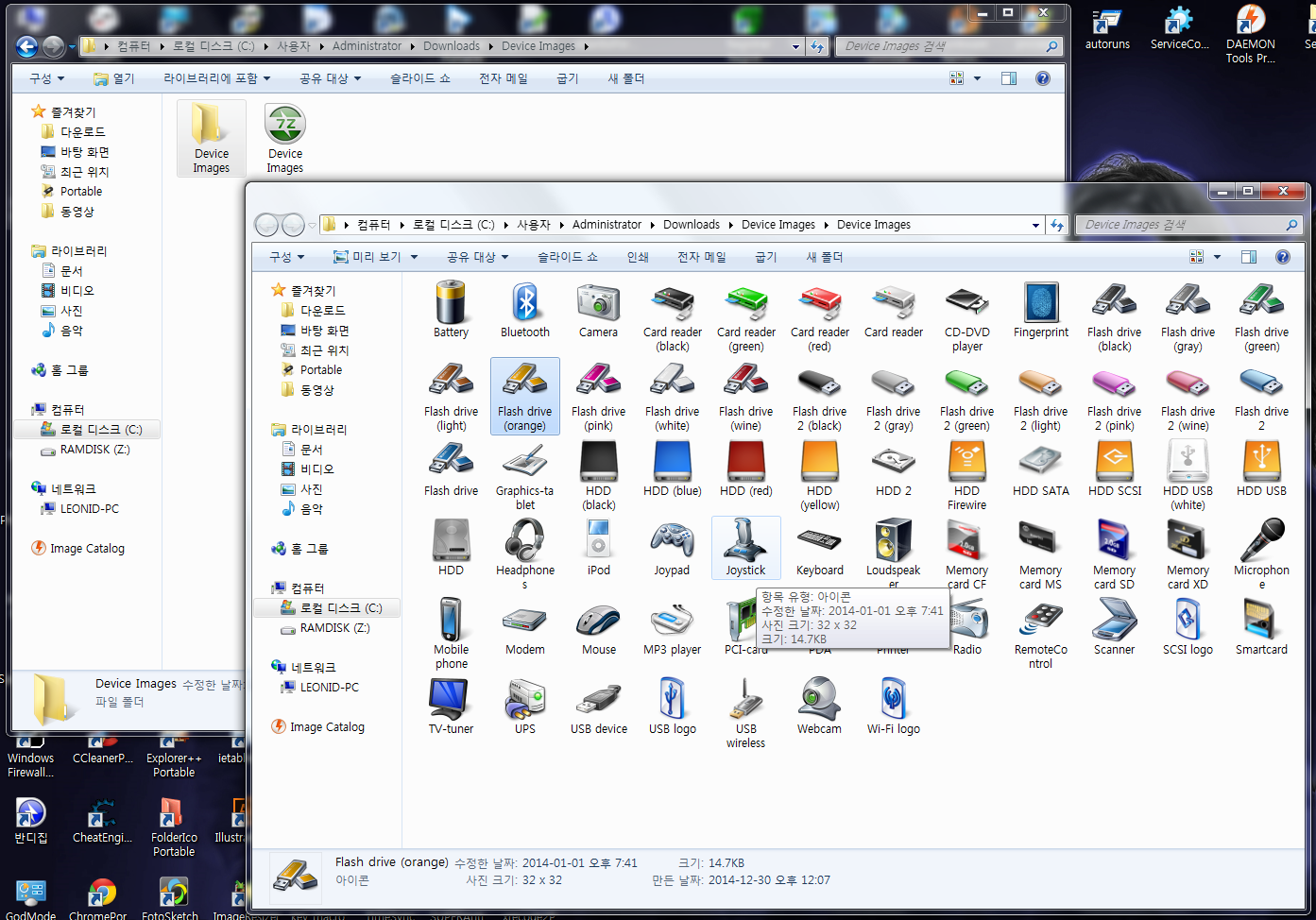1316x920 pixels.
Task: Select the HDD Firewire icon file
Action: coord(967,475)
